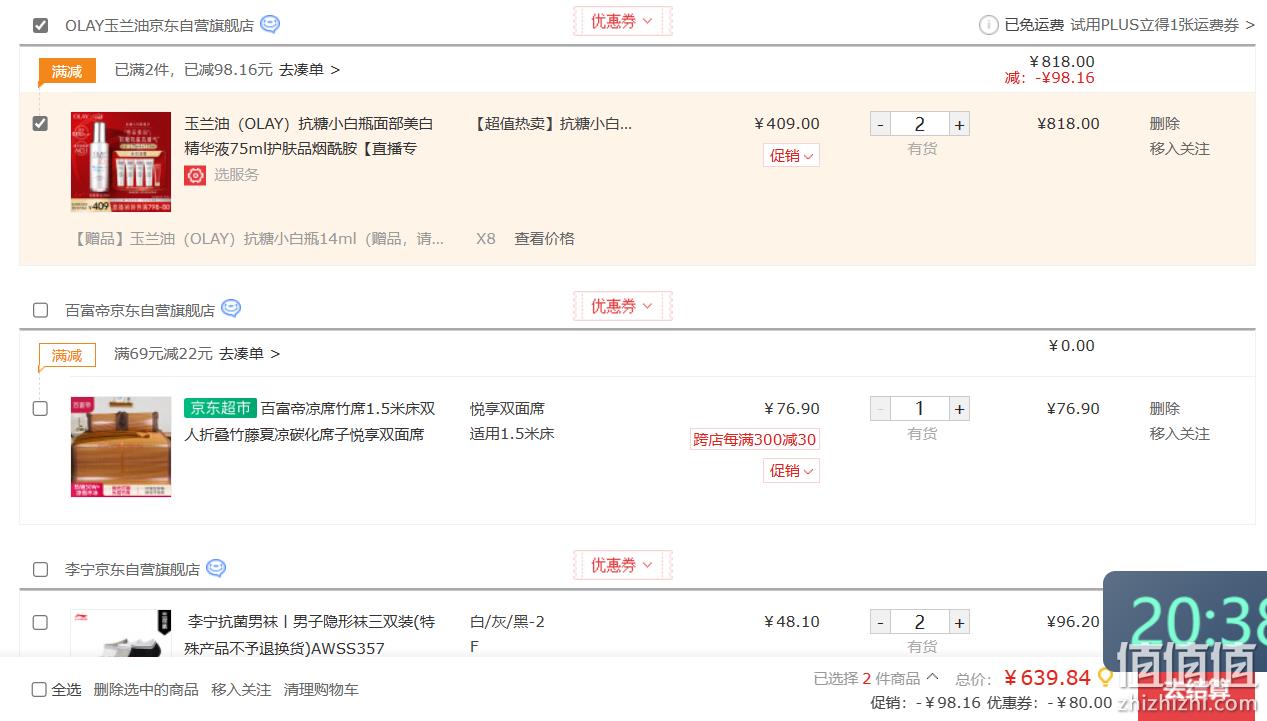Open the OLAY store 优惠券 dropdown
The image size is (1267, 721).
(x=622, y=21)
